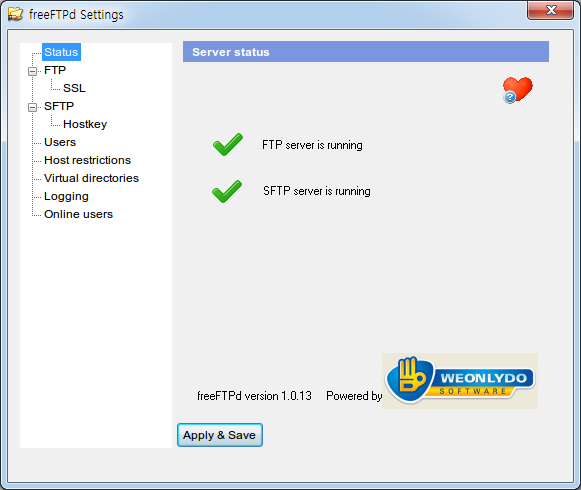Collapse the FTP tree node
This screenshot has width=581, height=490.
(33, 71)
